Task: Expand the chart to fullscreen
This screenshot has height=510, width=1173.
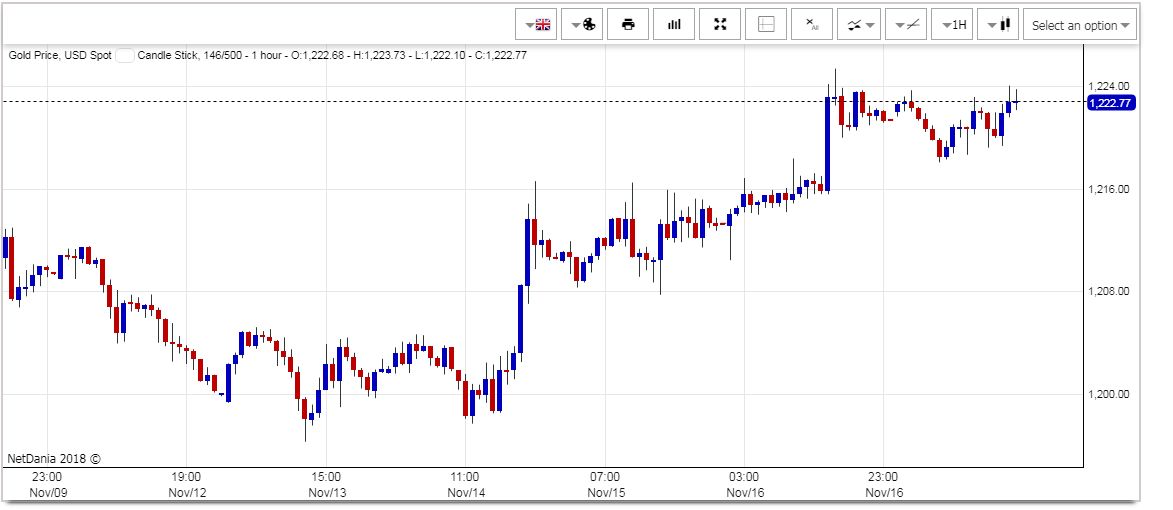Action: click(x=720, y=25)
